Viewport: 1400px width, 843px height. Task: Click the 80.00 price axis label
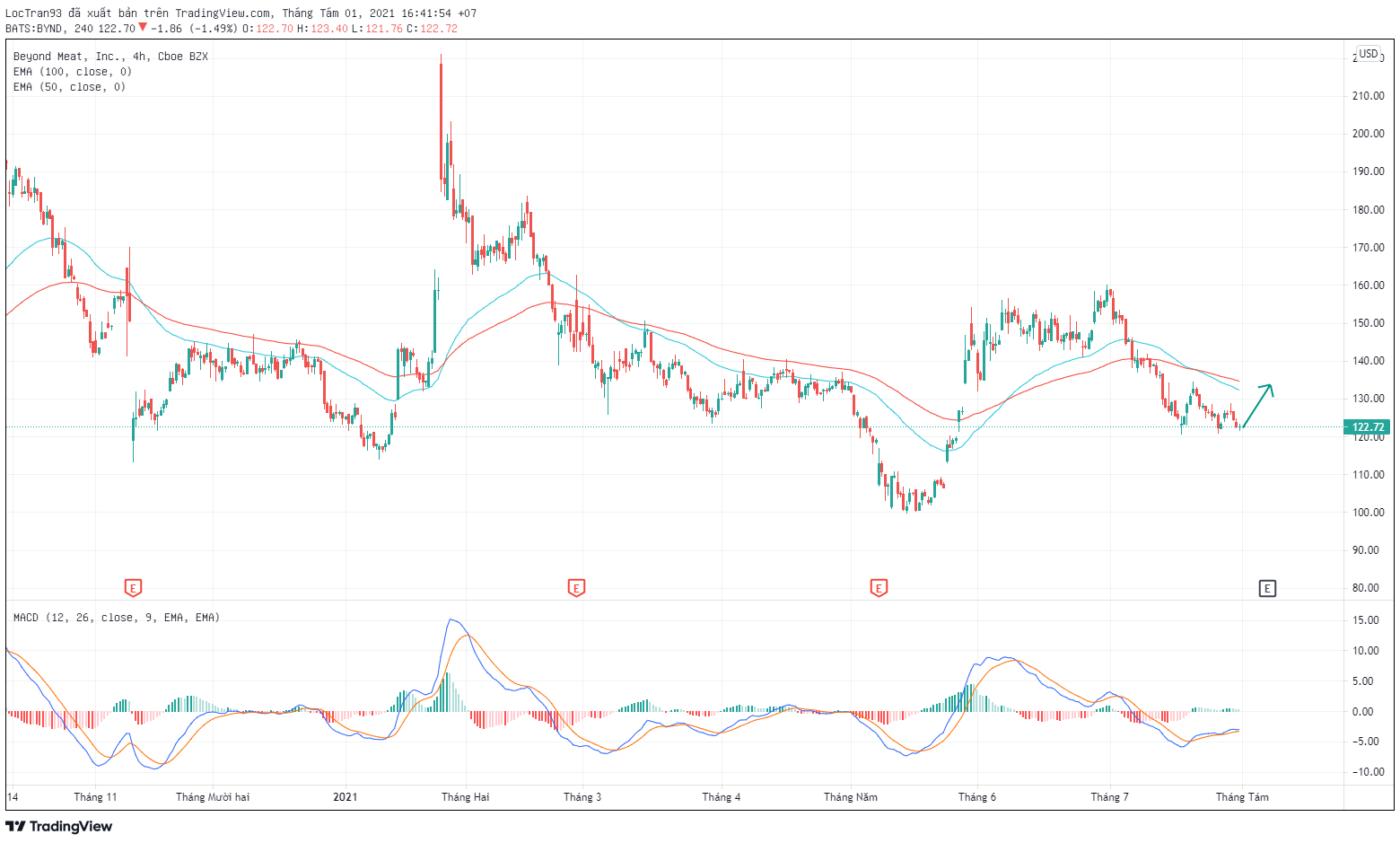coord(1366,588)
